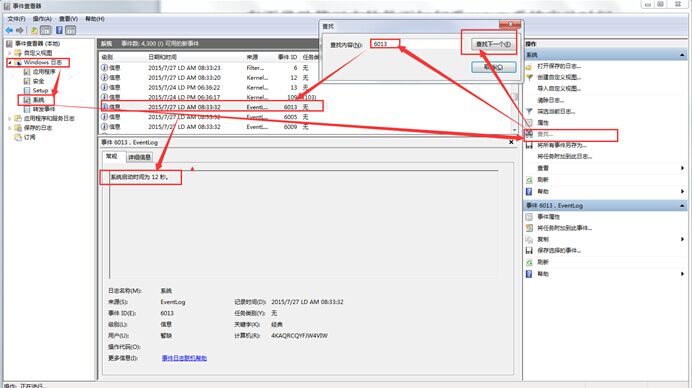Click the 取消 button in the Find dialog
The image size is (692, 388).
coord(493,67)
